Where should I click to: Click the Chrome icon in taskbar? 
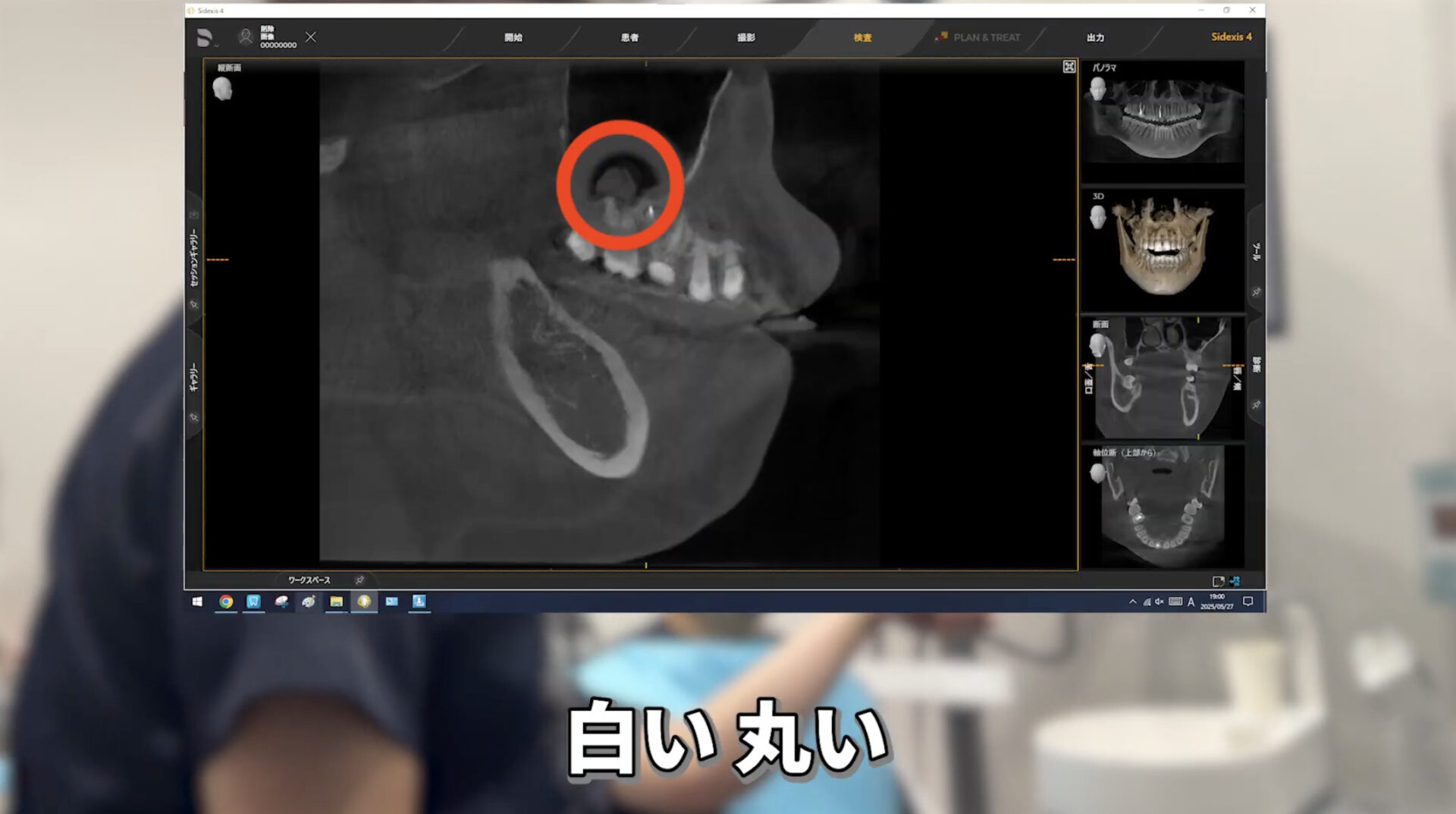pyautogui.click(x=226, y=602)
